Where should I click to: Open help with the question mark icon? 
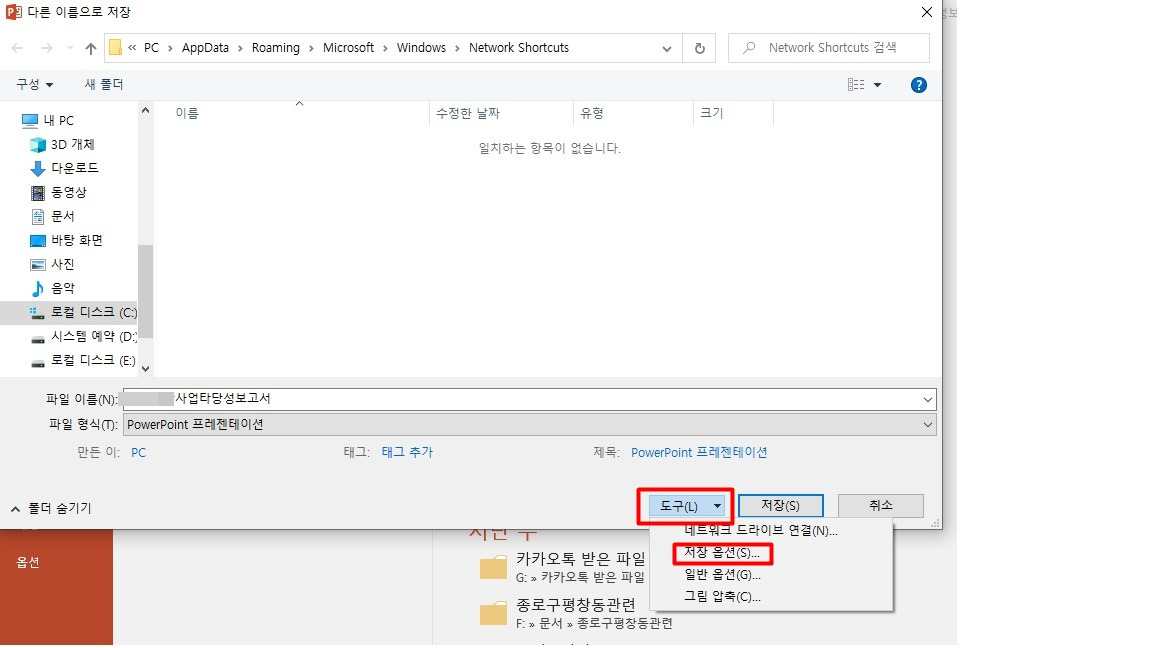[918, 85]
